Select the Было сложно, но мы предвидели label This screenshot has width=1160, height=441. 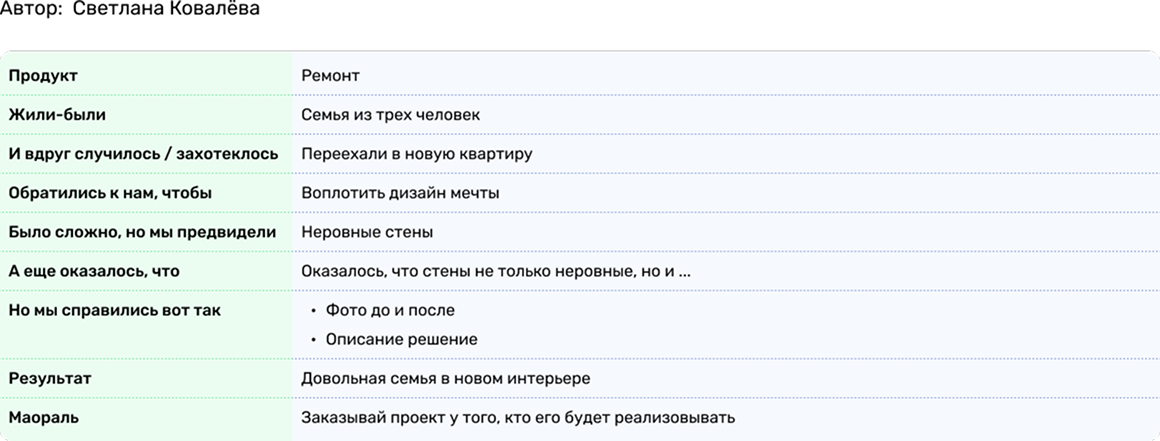click(142, 232)
